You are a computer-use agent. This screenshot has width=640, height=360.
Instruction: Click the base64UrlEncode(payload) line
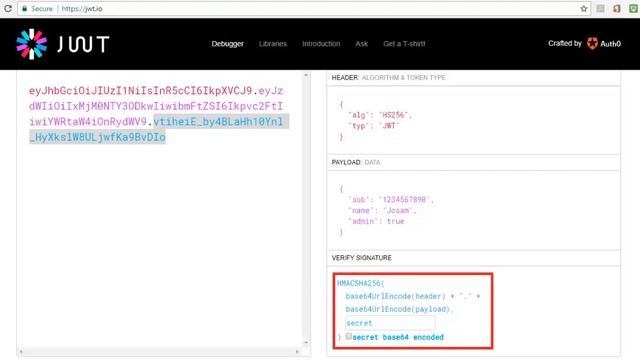pos(399,309)
